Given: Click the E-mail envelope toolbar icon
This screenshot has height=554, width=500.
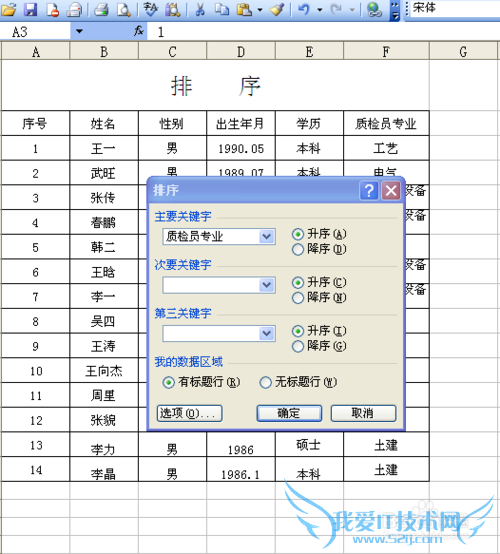Looking at the screenshot, I should tap(74, 9).
